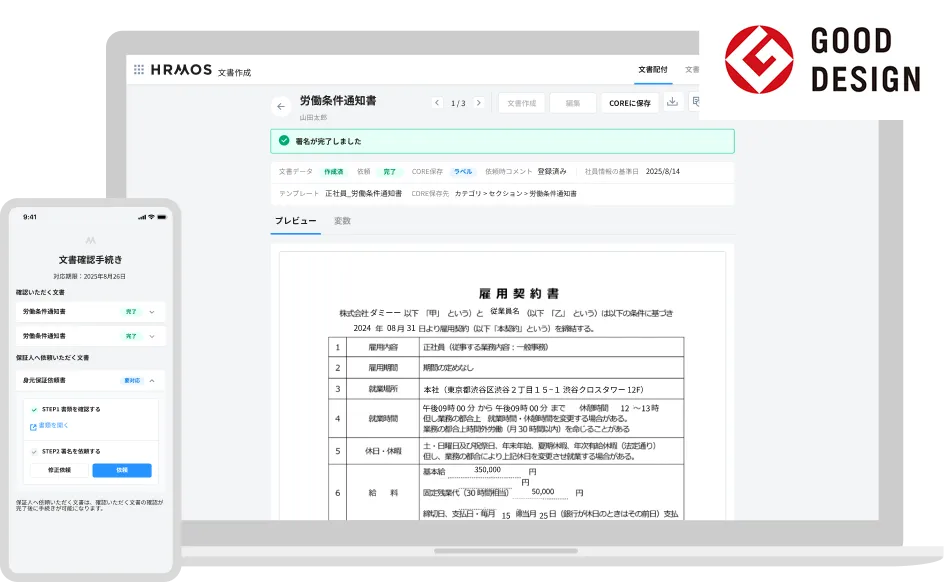The height and width of the screenshot is (582, 946).
Task: Select the プレビュー tab
Action: 295,221
